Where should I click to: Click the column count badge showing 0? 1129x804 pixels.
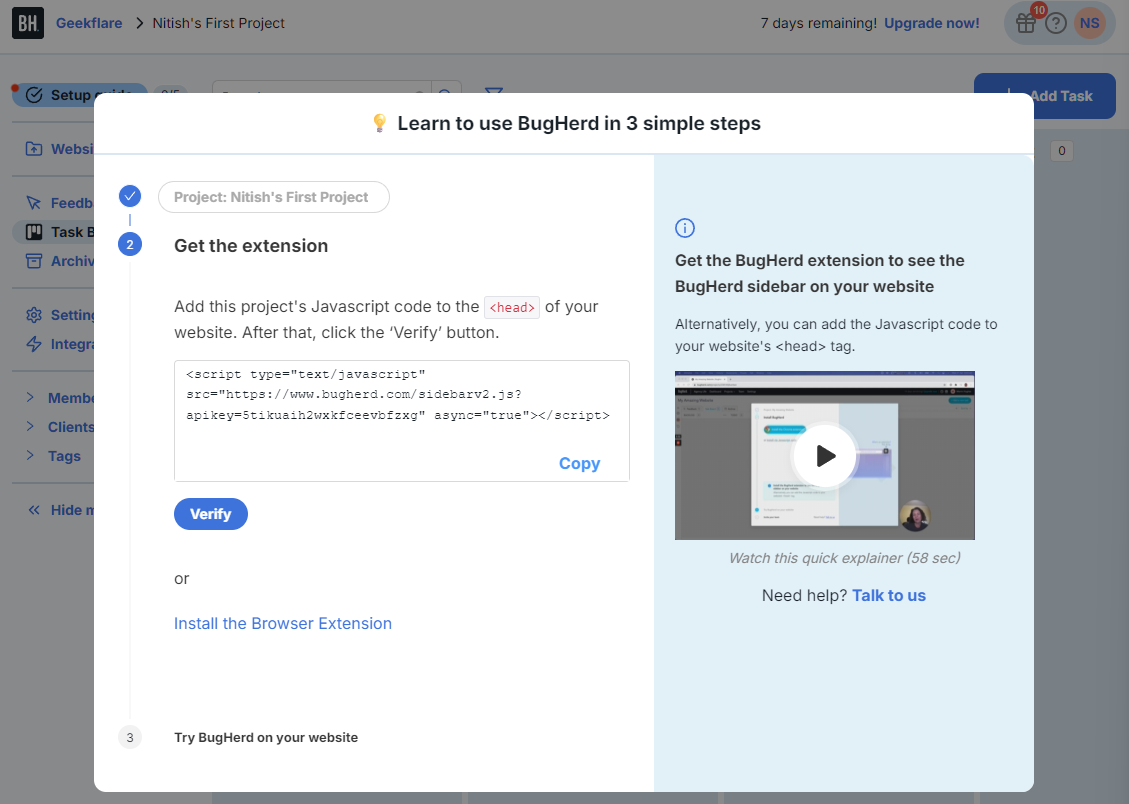[x=1061, y=151]
